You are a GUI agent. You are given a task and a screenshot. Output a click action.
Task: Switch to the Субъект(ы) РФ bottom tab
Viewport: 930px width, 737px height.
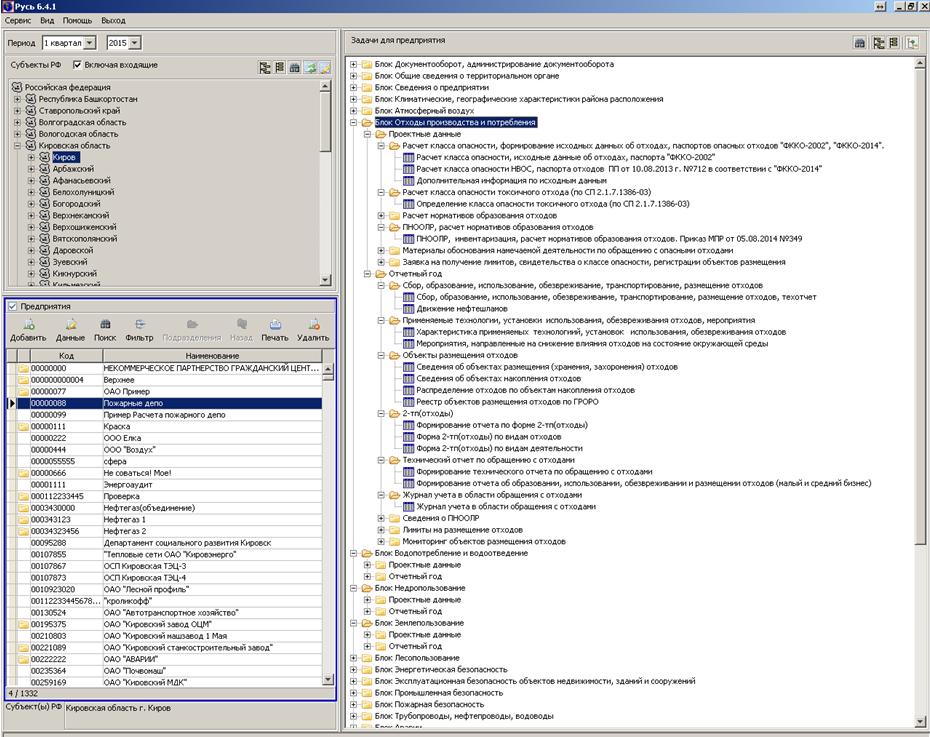(33, 706)
